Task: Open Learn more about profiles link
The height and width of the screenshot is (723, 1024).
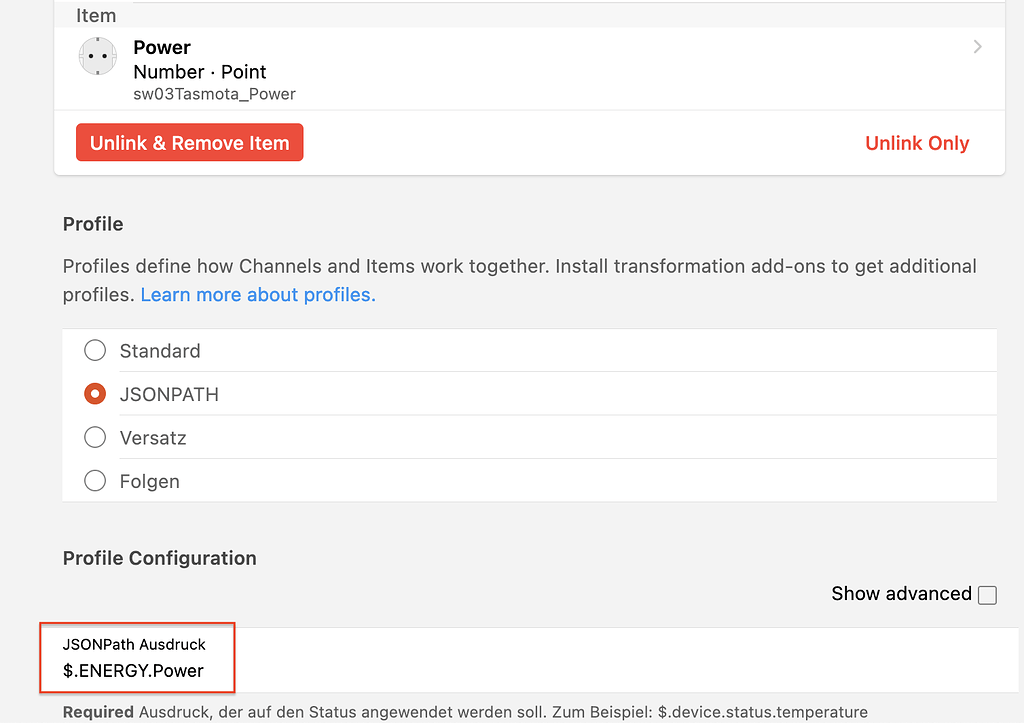Action: coord(257,294)
